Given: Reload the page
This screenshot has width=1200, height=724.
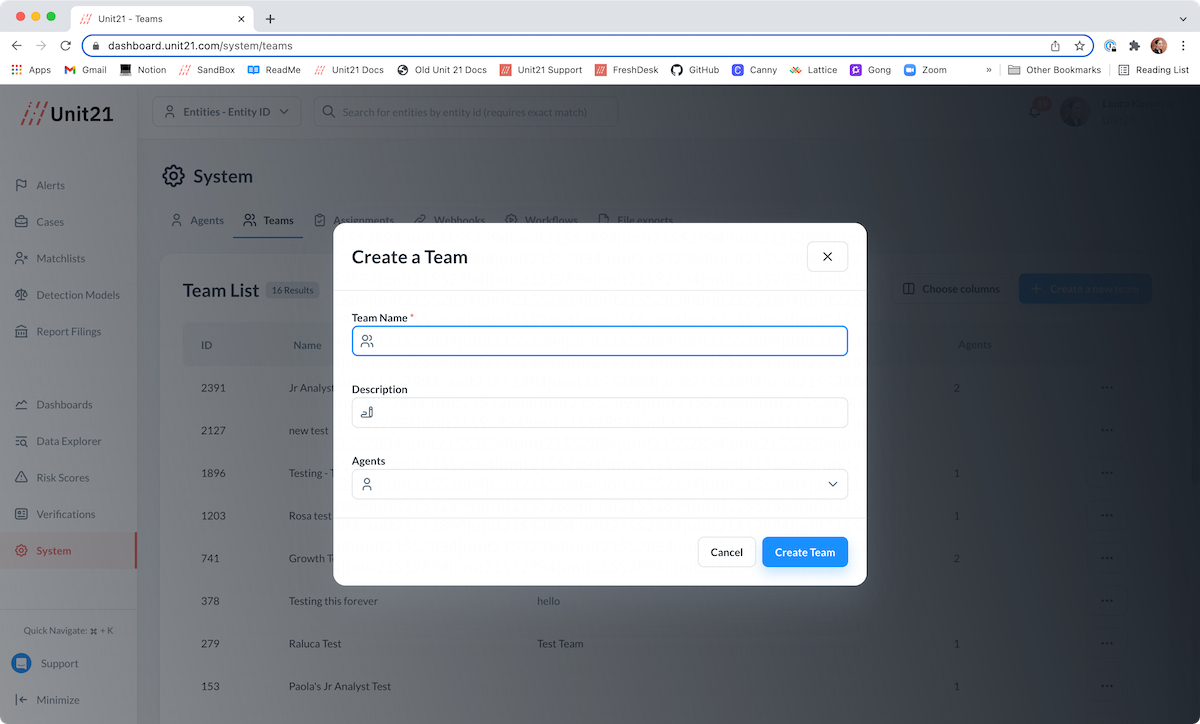Looking at the screenshot, I should pyautogui.click(x=66, y=46).
